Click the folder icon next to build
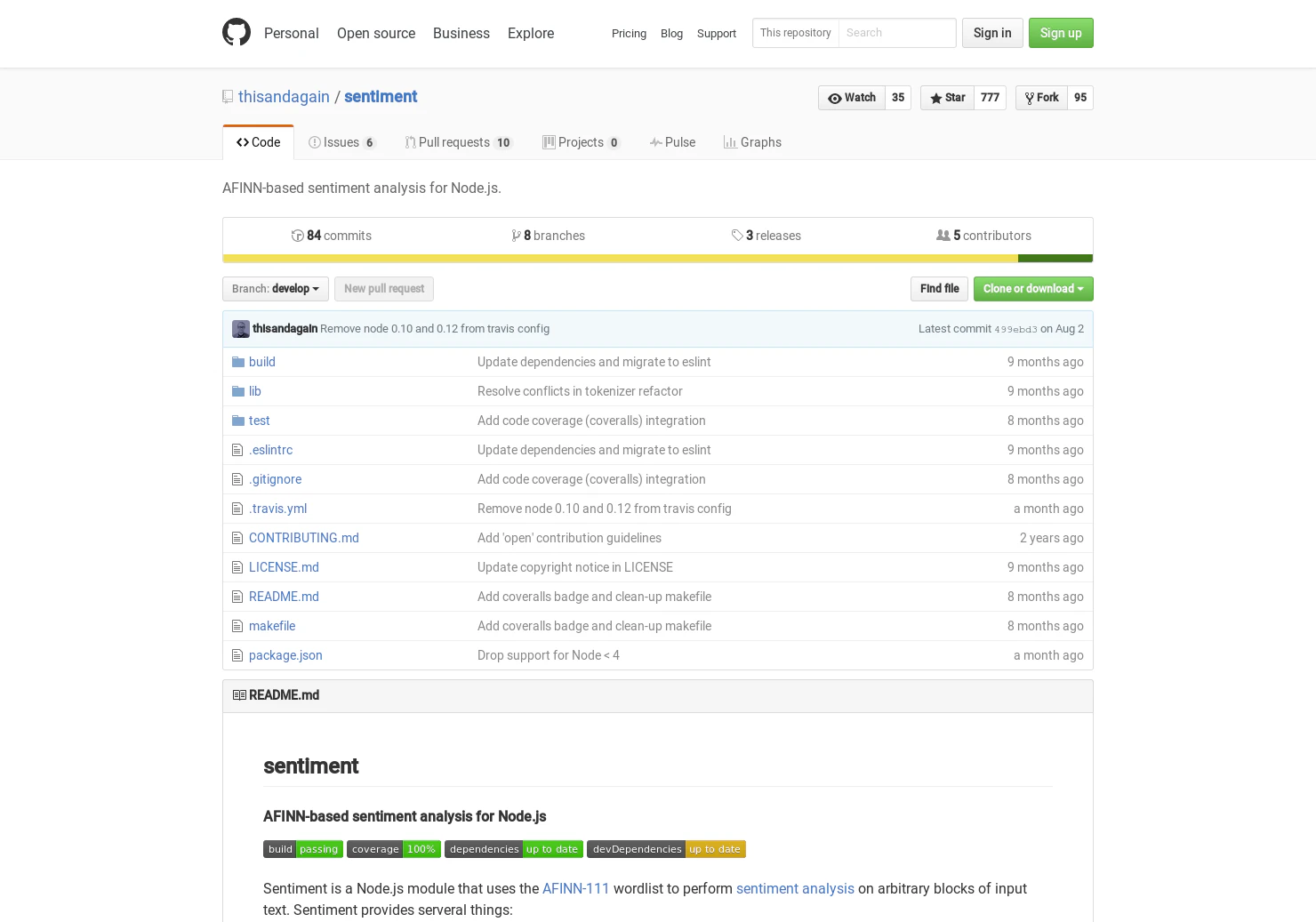Screen dimensions: 1316x922 (238, 362)
